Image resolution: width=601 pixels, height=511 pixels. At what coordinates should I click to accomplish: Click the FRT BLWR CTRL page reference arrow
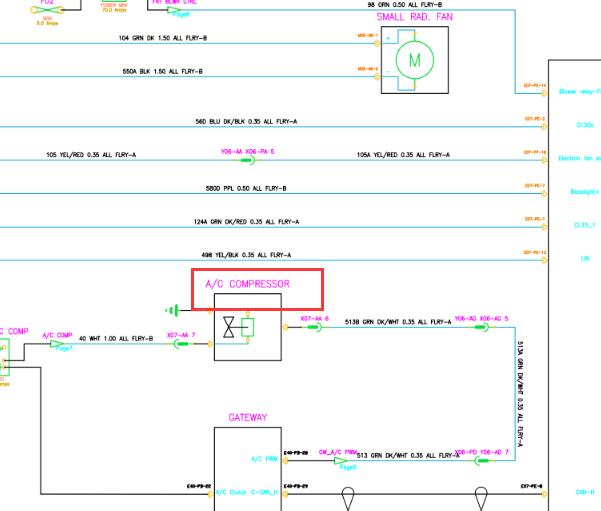point(174,10)
